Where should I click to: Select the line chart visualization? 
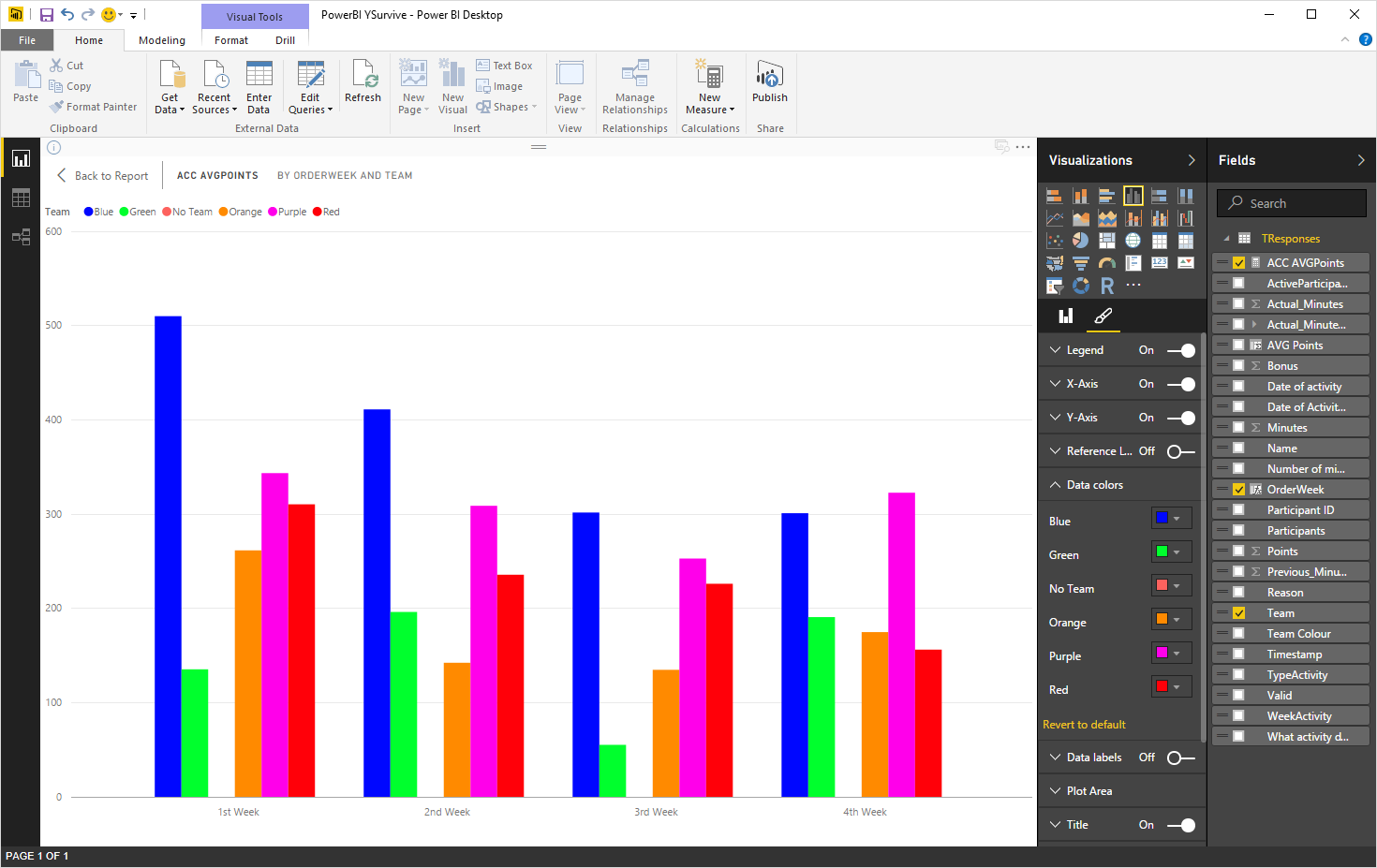(1055, 217)
